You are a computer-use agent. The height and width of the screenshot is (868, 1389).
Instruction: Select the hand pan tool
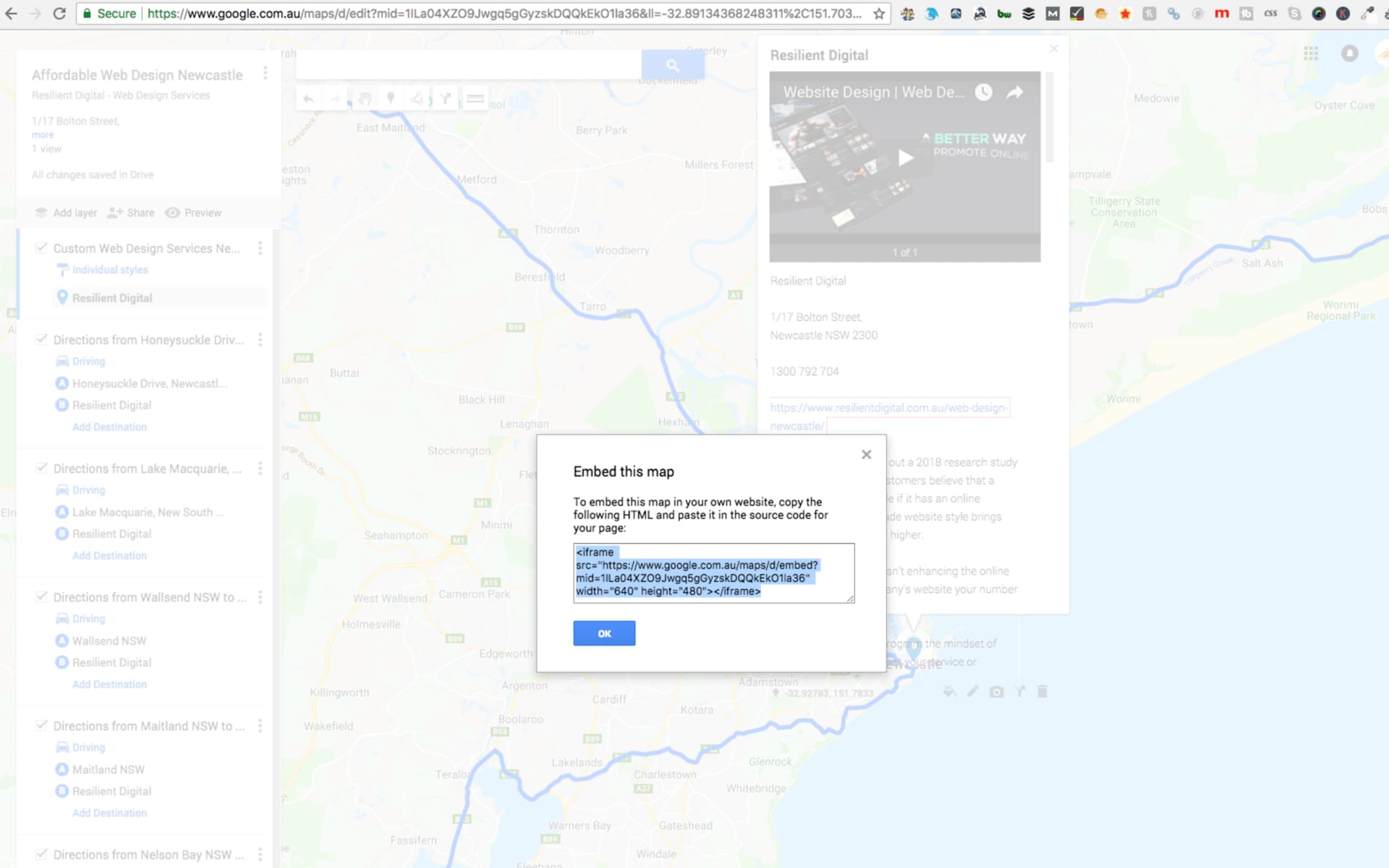click(365, 98)
